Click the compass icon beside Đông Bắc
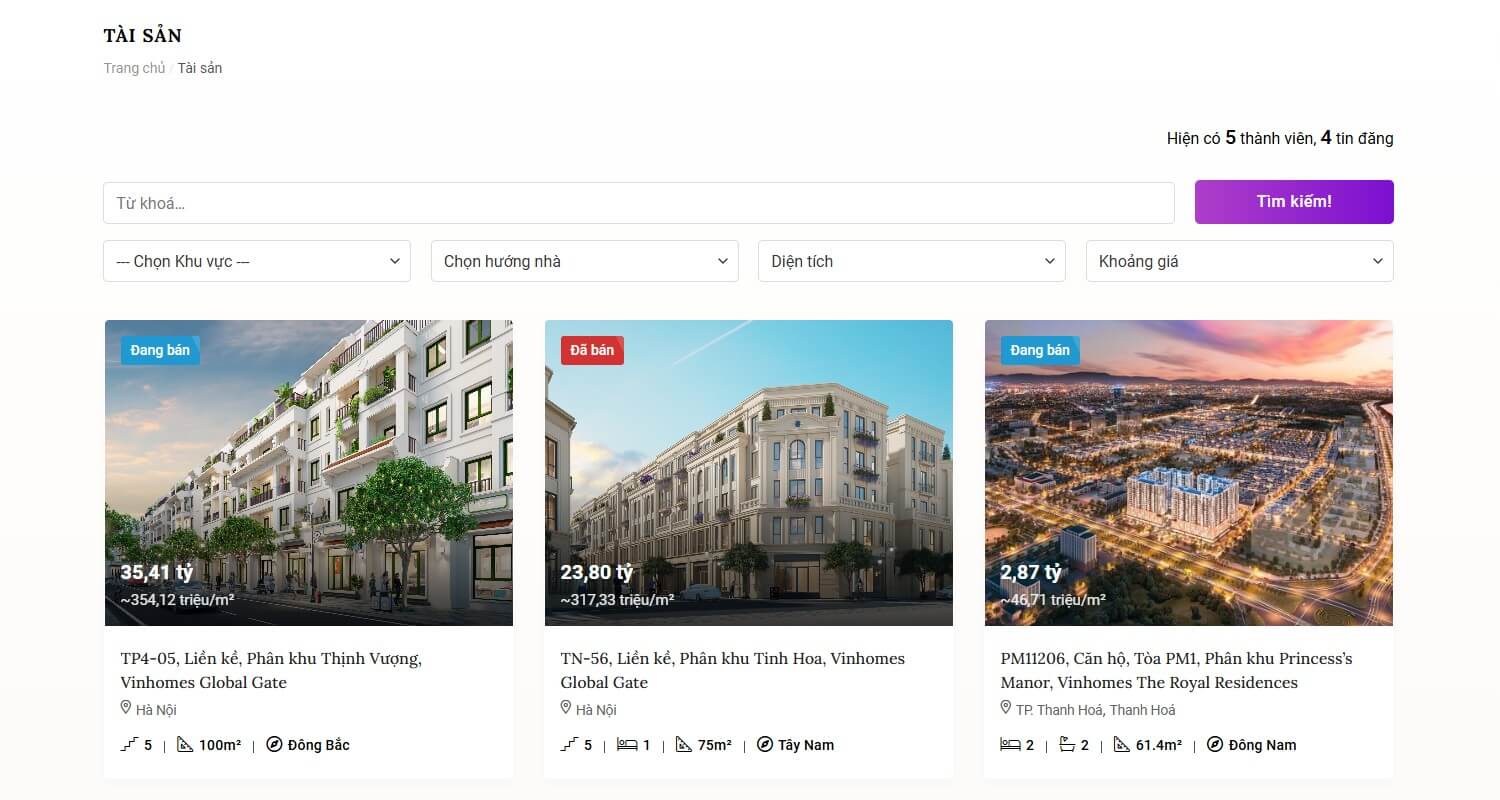The height and width of the screenshot is (800, 1500). coord(274,745)
